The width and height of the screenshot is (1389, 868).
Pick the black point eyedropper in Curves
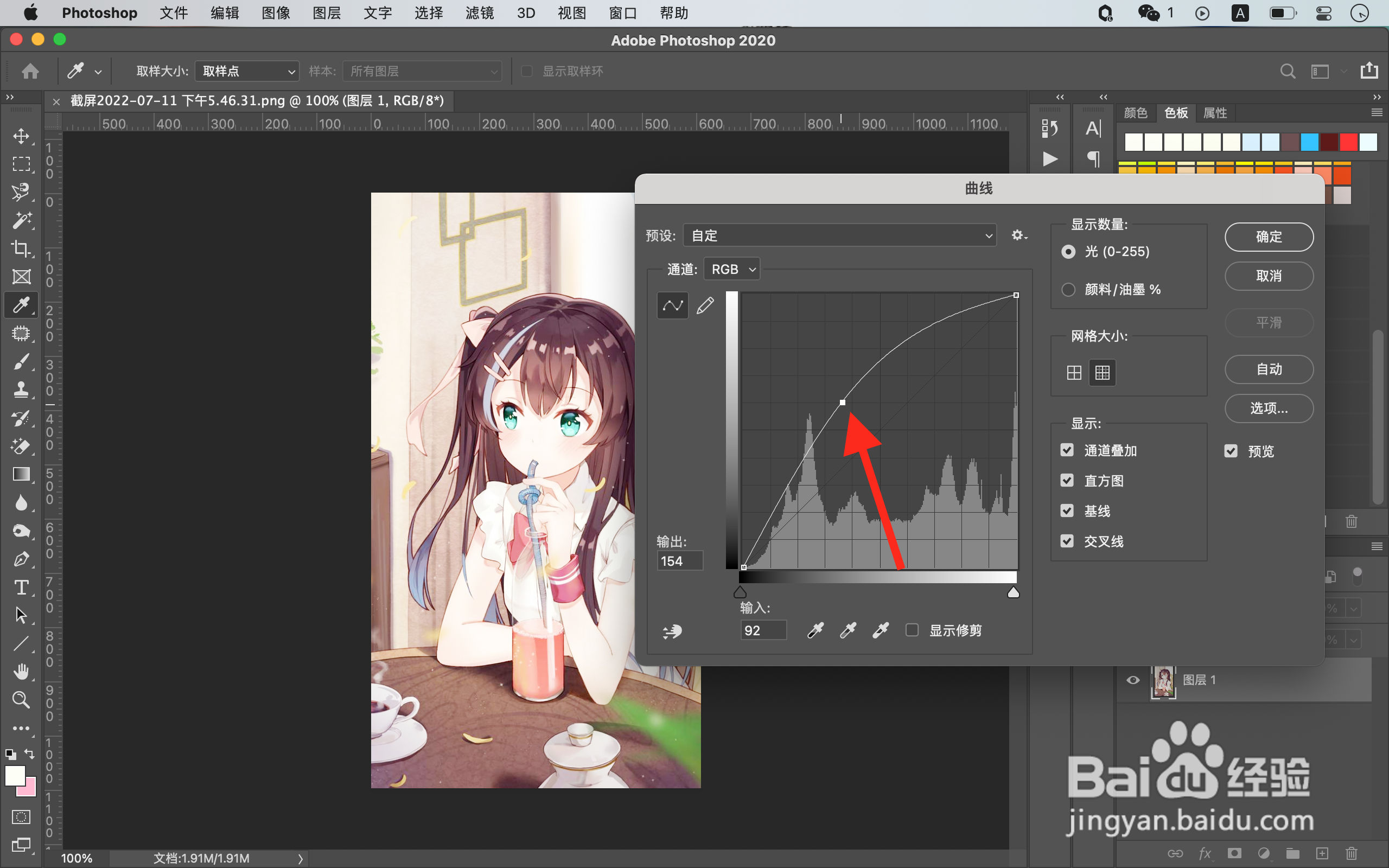point(815,630)
